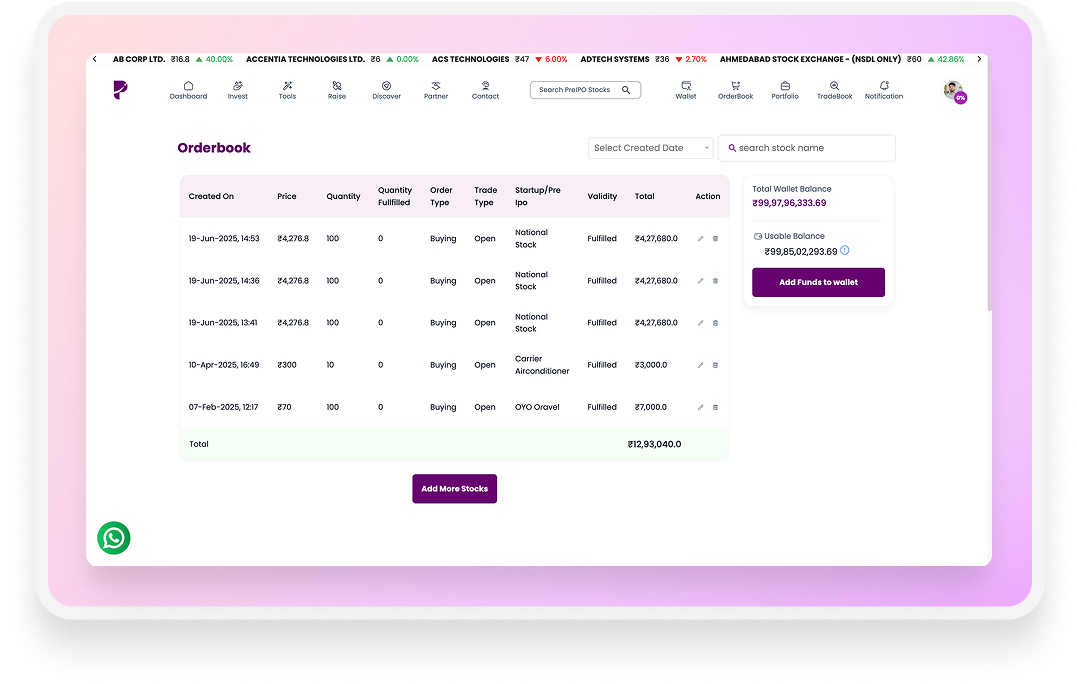Click the Add More Stocks button
Screen dimensions: 1077x684
(x=455, y=489)
